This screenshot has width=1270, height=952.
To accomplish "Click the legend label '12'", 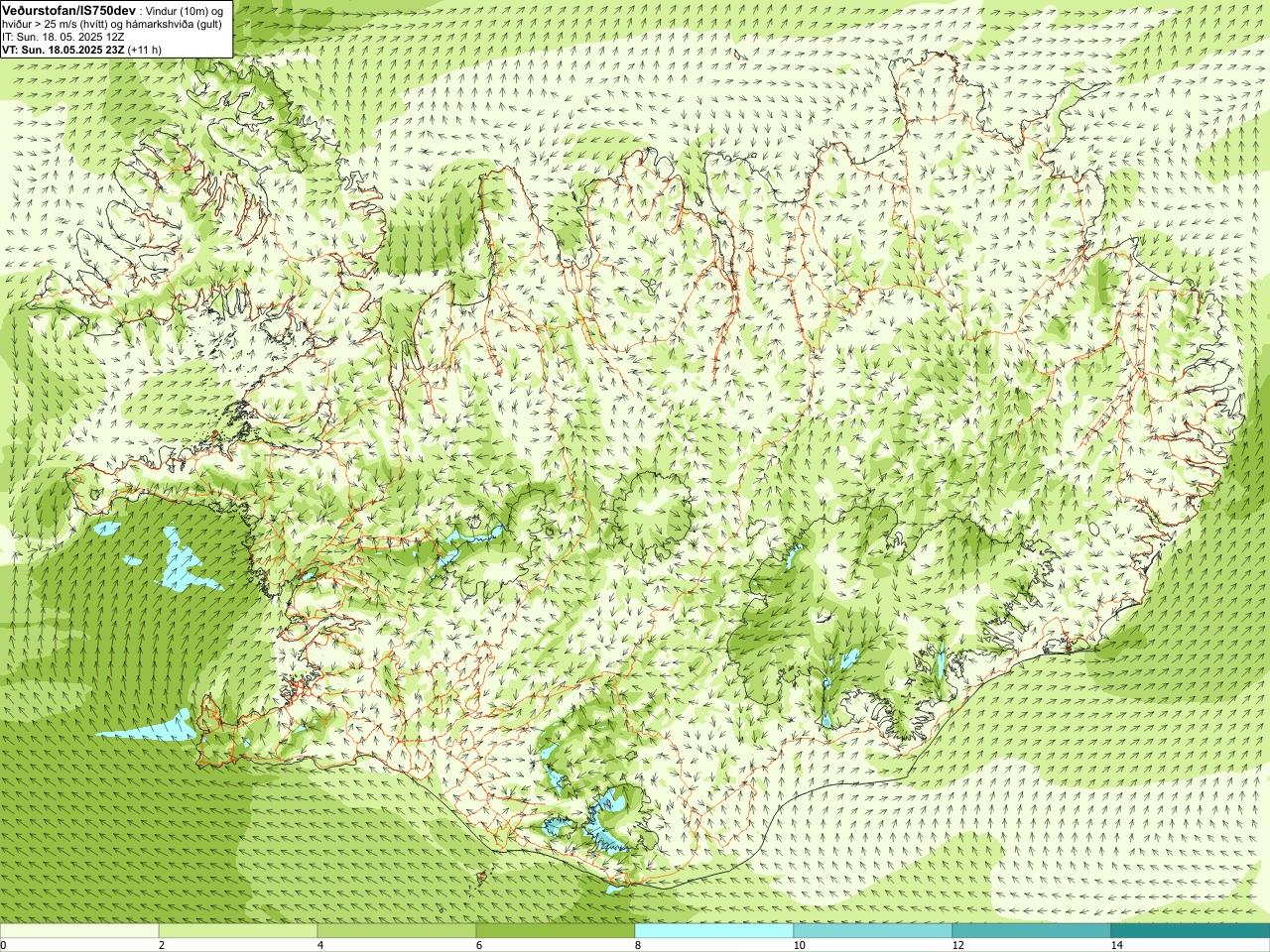I will tap(957, 945).
